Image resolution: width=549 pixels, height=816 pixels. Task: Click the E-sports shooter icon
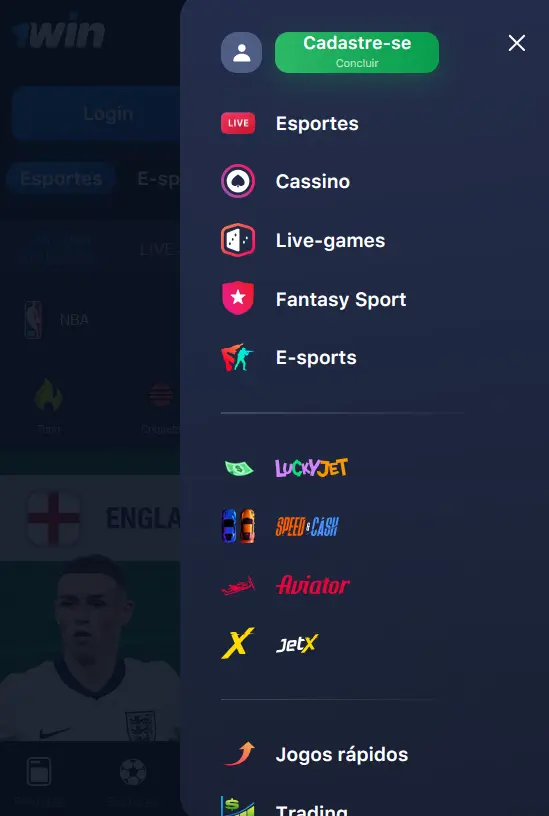(238, 358)
